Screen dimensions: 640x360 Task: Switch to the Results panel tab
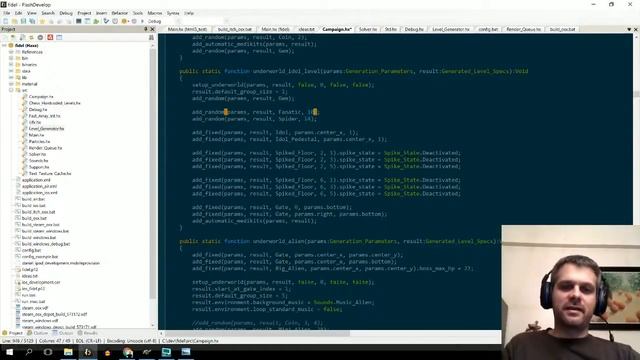[x=87, y=333]
